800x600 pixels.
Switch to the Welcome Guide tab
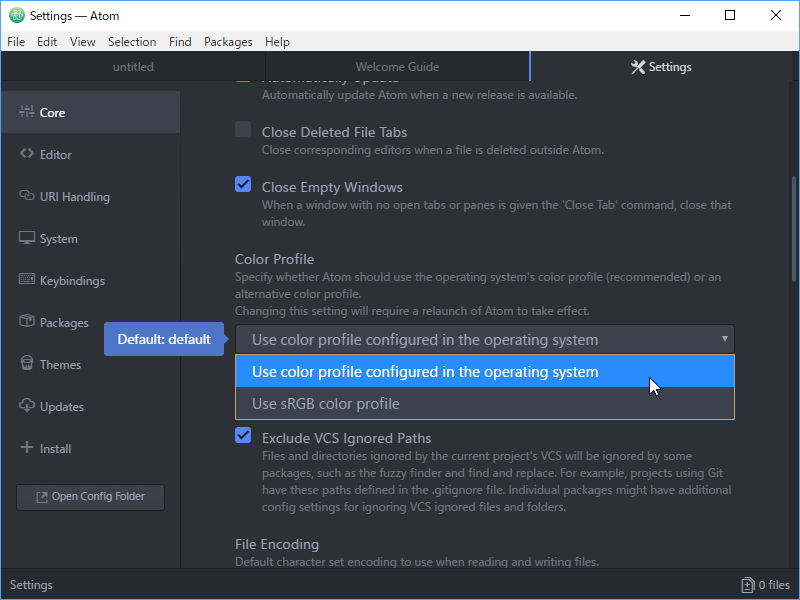pyautogui.click(x=397, y=67)
